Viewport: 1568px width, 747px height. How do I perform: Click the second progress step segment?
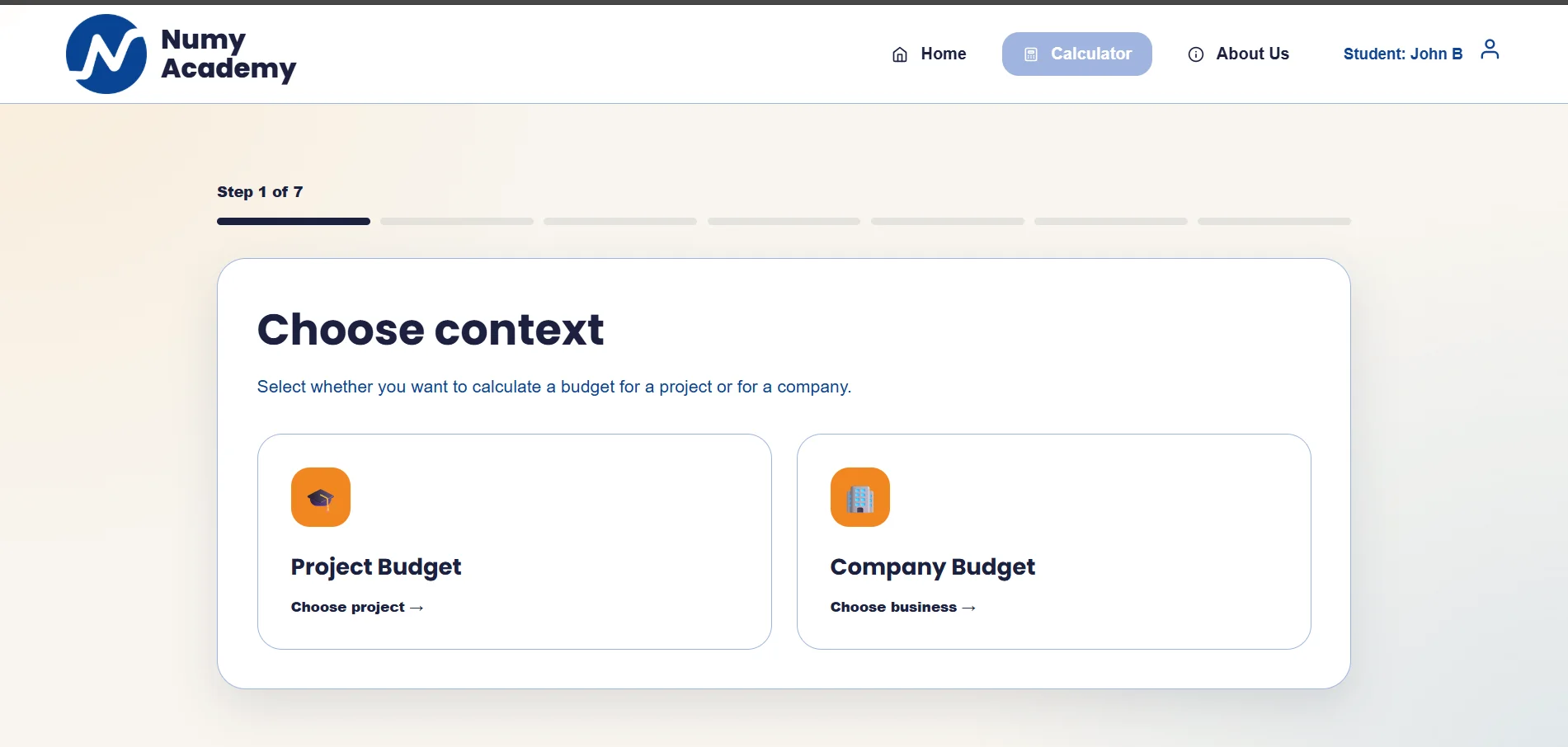[457, 221]
